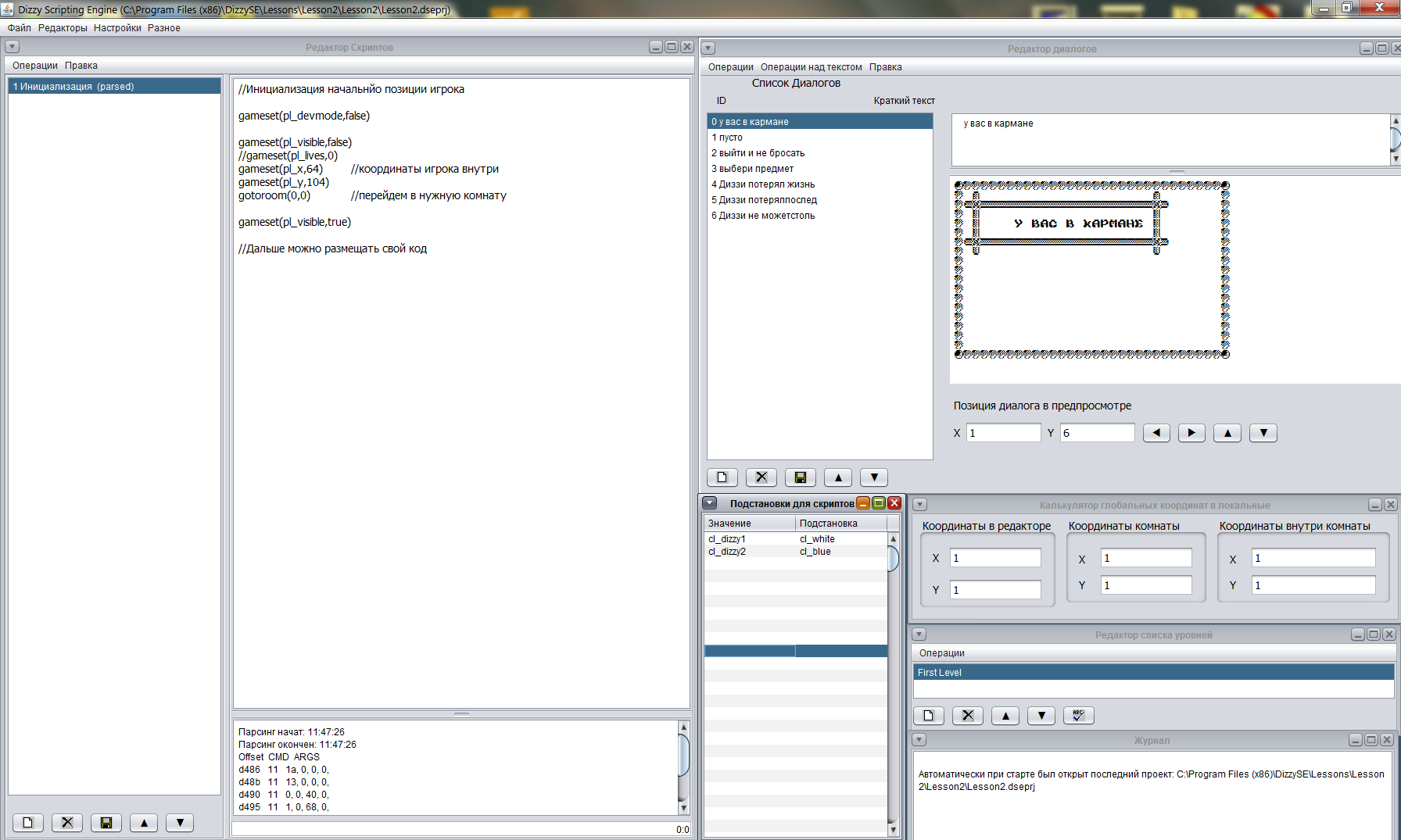Click the ABC check icon in level editor

point(1079,716)
